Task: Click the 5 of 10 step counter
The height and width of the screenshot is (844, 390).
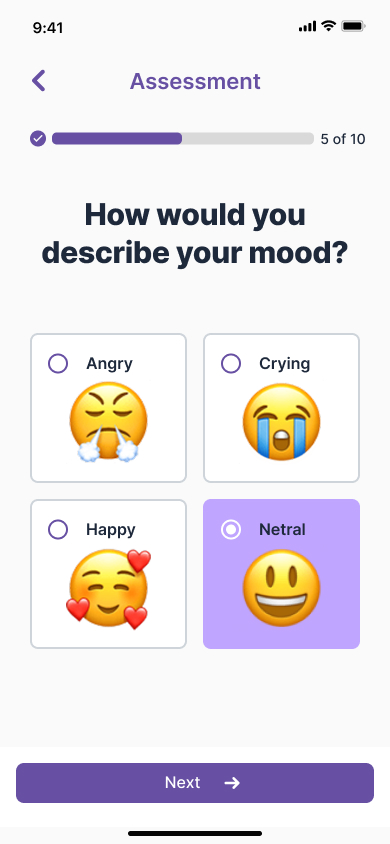Action: (x=343, y=139)
